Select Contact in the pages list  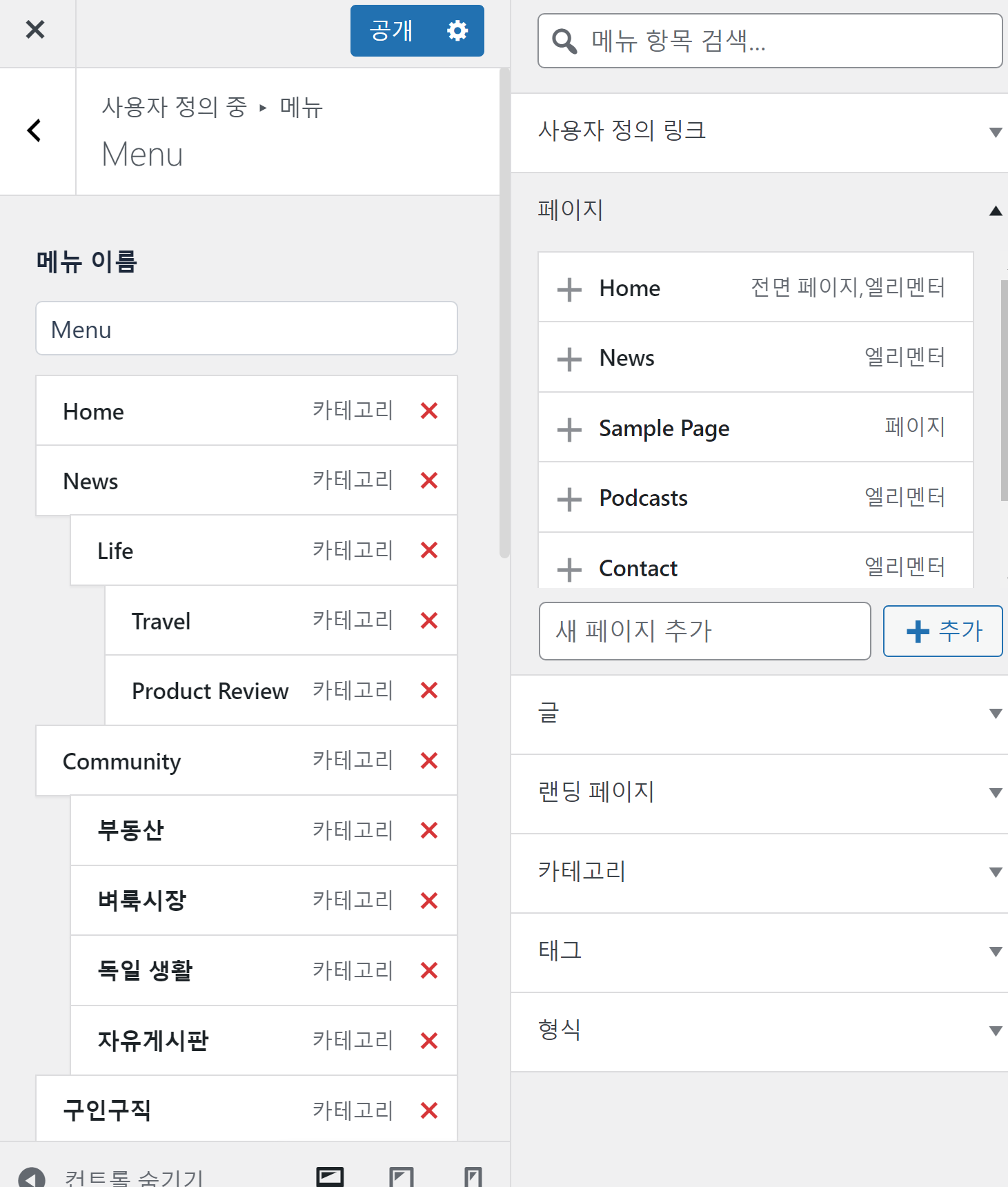coord(755,560)
